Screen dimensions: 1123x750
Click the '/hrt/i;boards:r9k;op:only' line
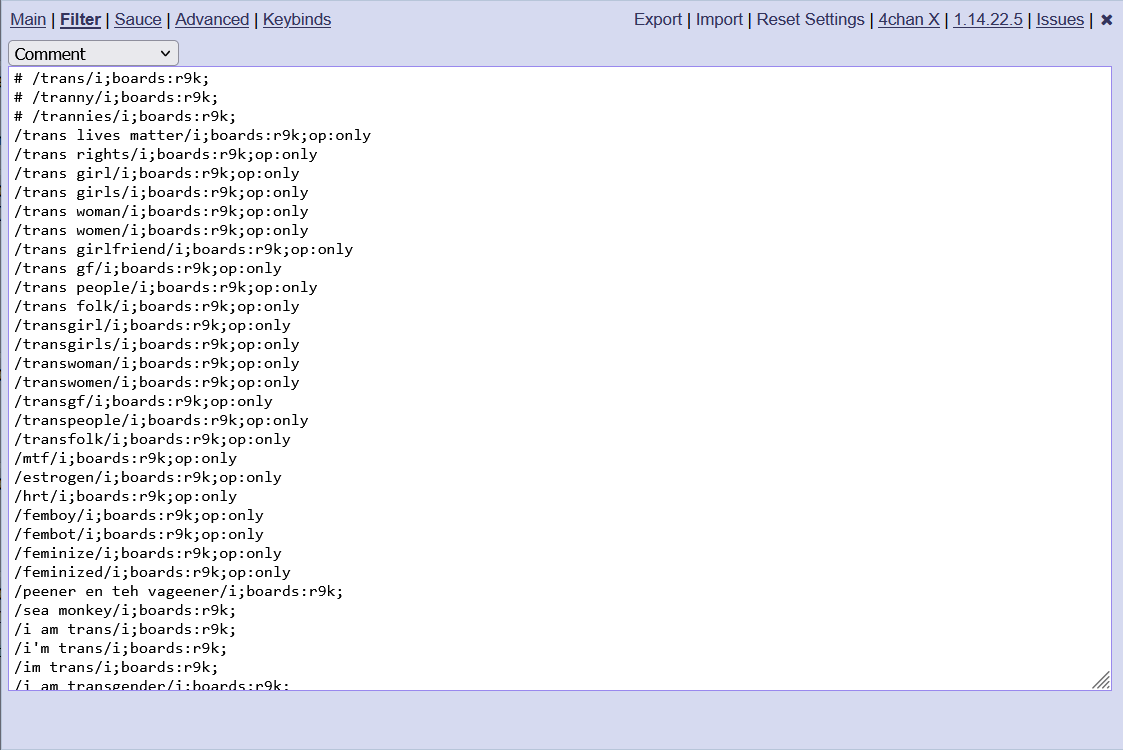pos(125,496)
